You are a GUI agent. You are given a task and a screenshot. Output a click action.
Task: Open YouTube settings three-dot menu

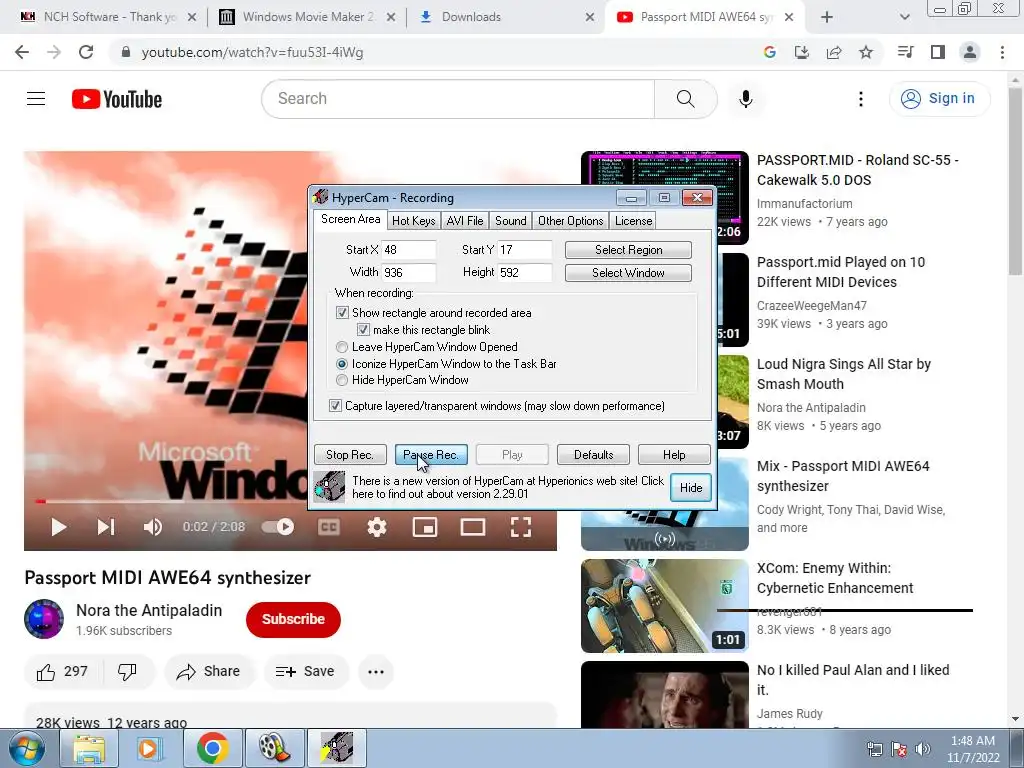[x=861, y=99]
